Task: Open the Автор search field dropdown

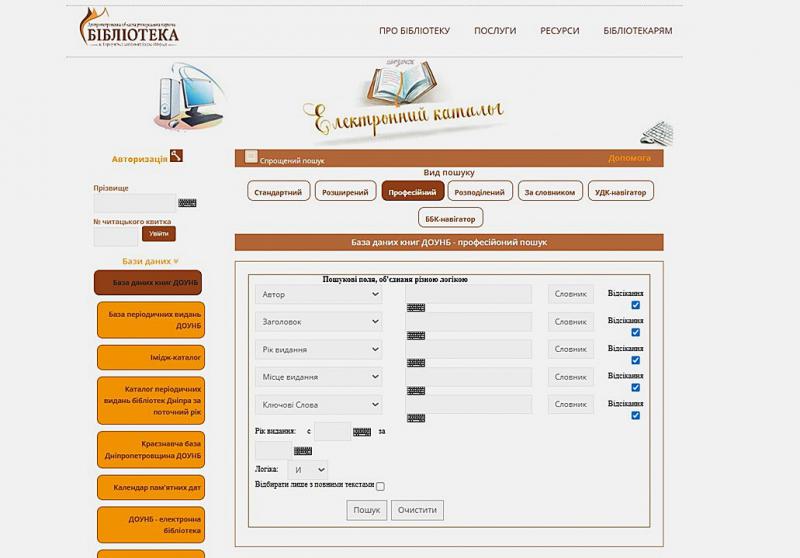Action: click(318, 295)
